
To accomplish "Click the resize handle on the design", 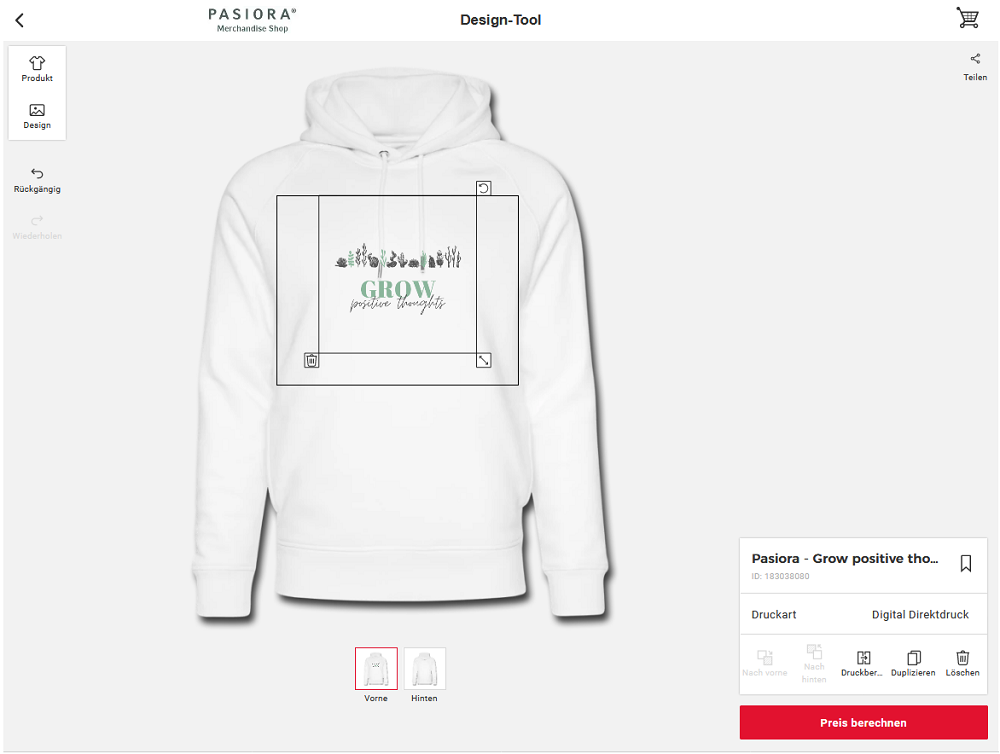I will 483,360.
